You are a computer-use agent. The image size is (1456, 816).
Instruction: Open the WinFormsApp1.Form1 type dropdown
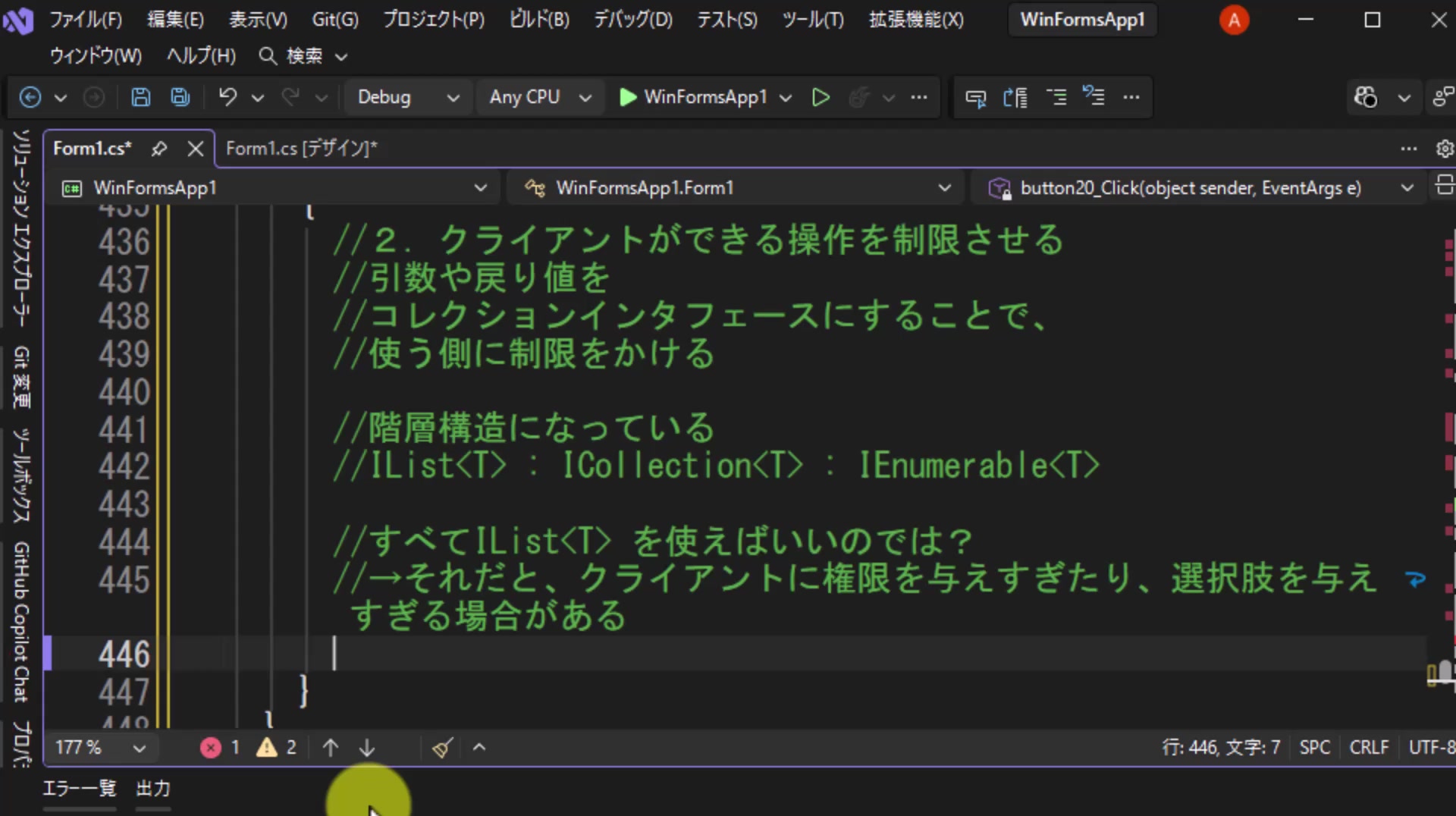[x=737, y=187]
